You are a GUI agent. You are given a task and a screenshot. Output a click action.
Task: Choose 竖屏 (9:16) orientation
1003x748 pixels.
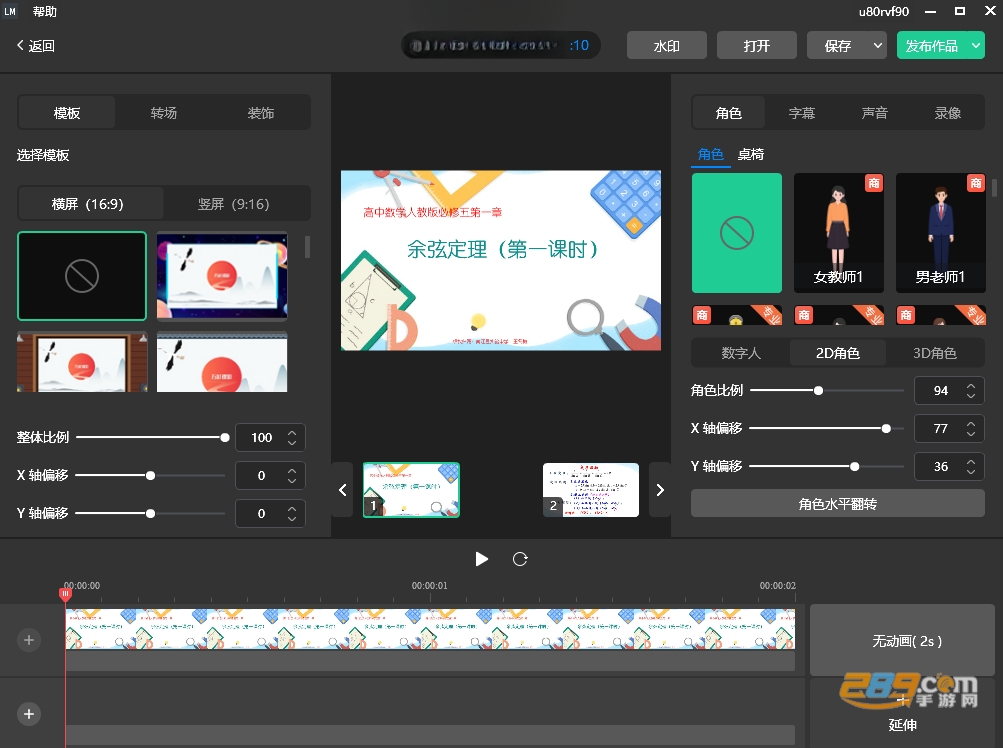coord(233,204)
